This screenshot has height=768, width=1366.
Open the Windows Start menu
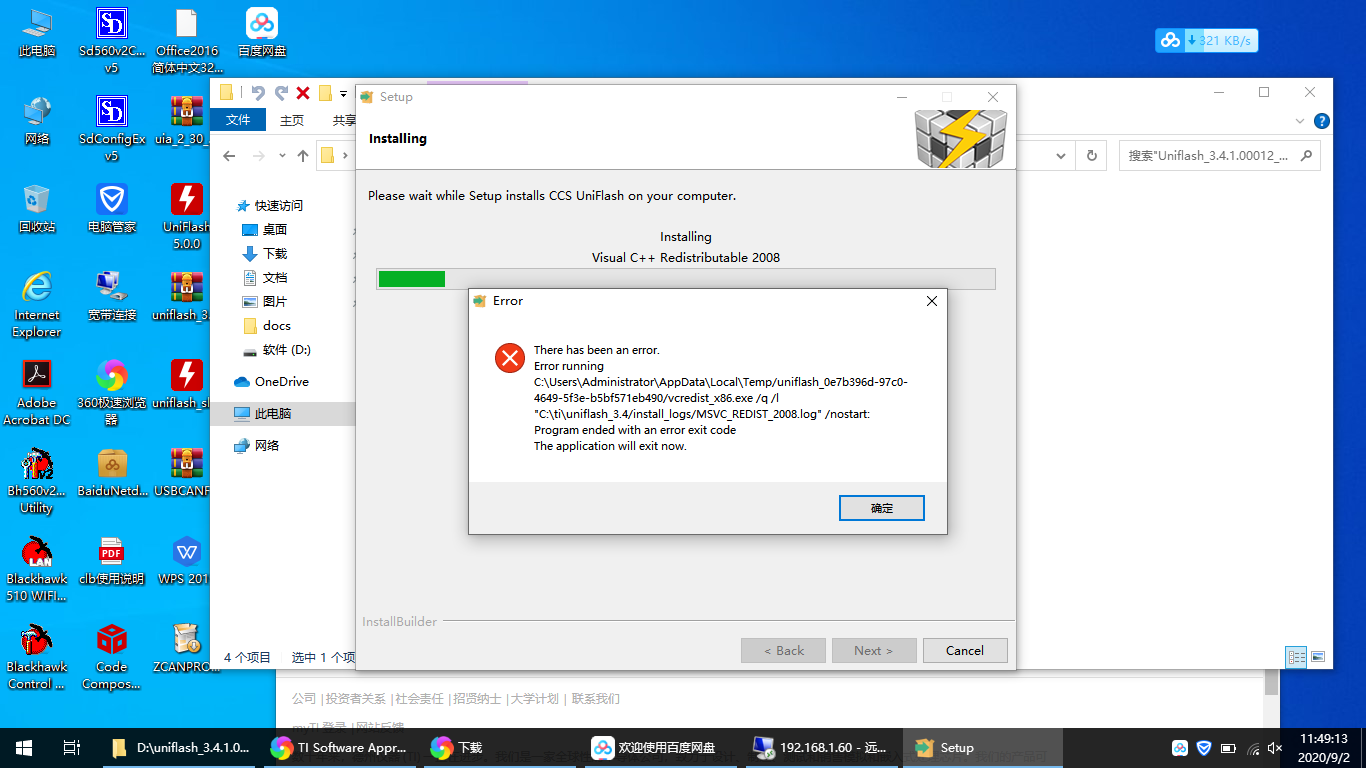tap(24, 748)
